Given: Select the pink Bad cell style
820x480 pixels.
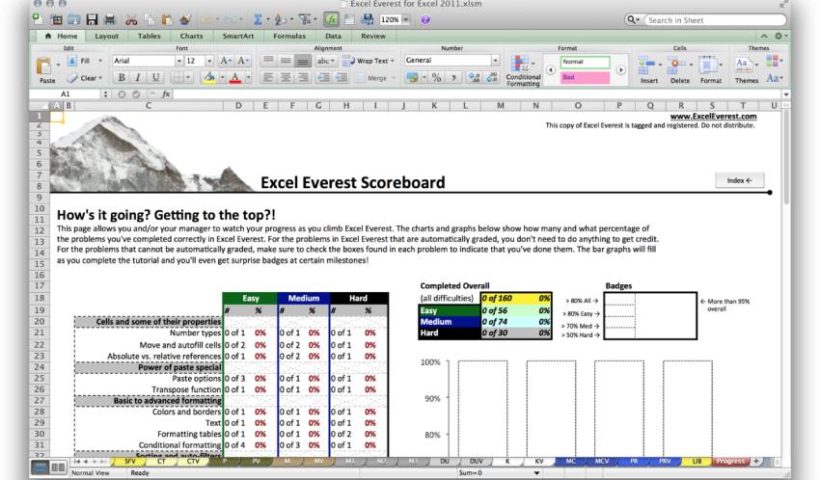Looking at the screenshot, I should tap(585, 77).
